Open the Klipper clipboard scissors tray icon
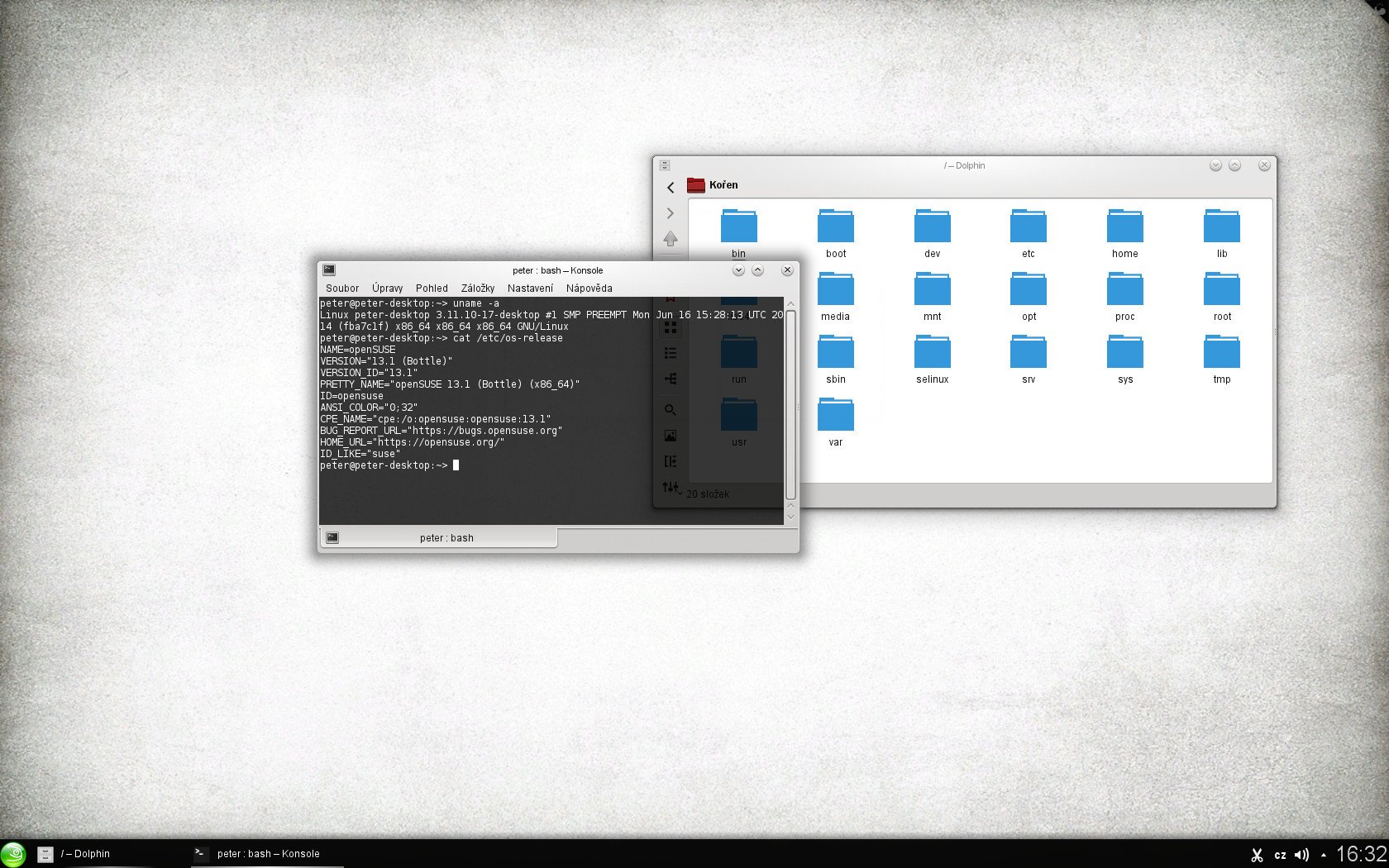This screenshot has height=868, width=1389. tap(1257, 855)
